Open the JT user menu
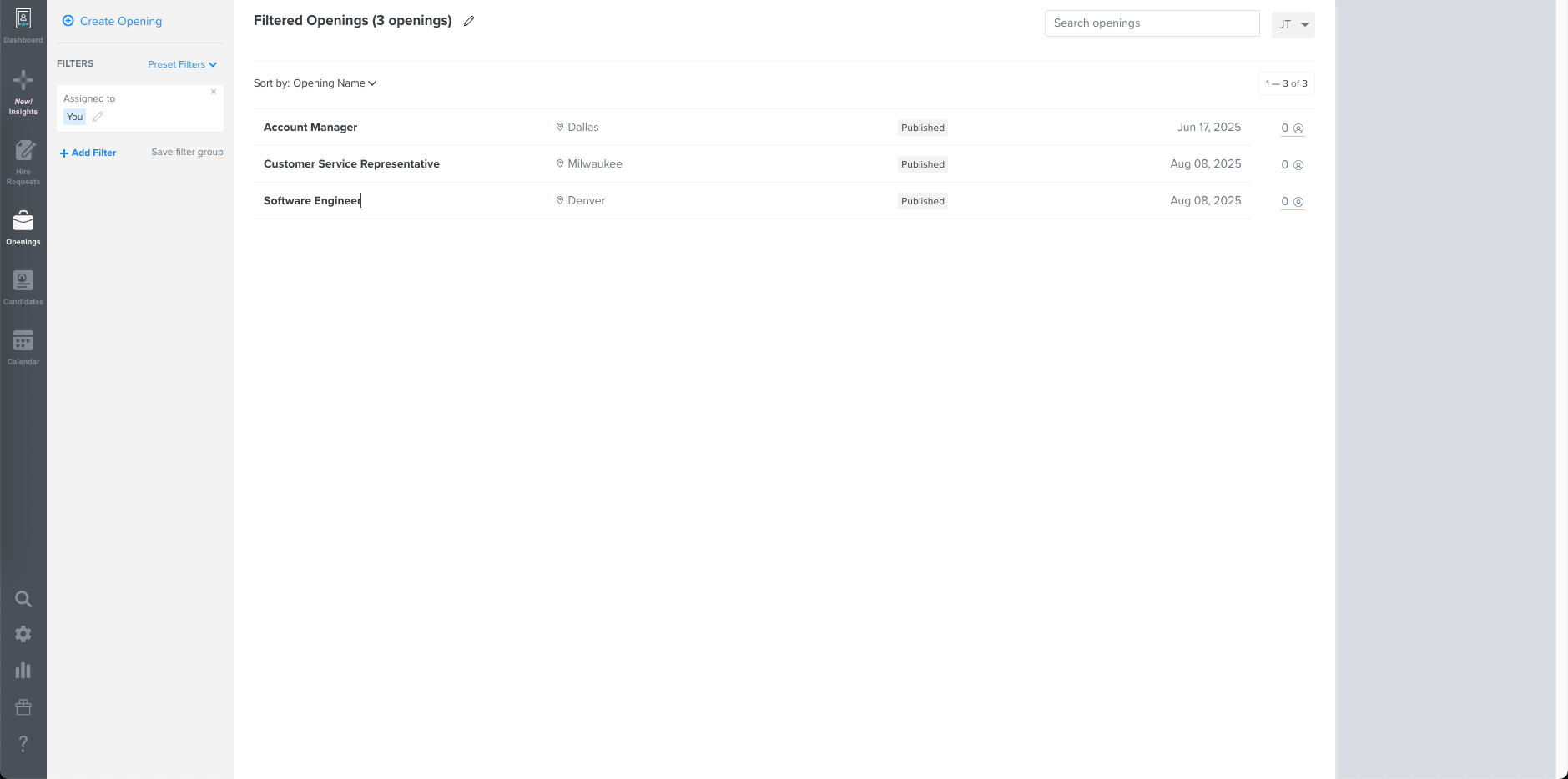Image resolution: width=1568 pixels, height=779 pixels. point(1293,24)
